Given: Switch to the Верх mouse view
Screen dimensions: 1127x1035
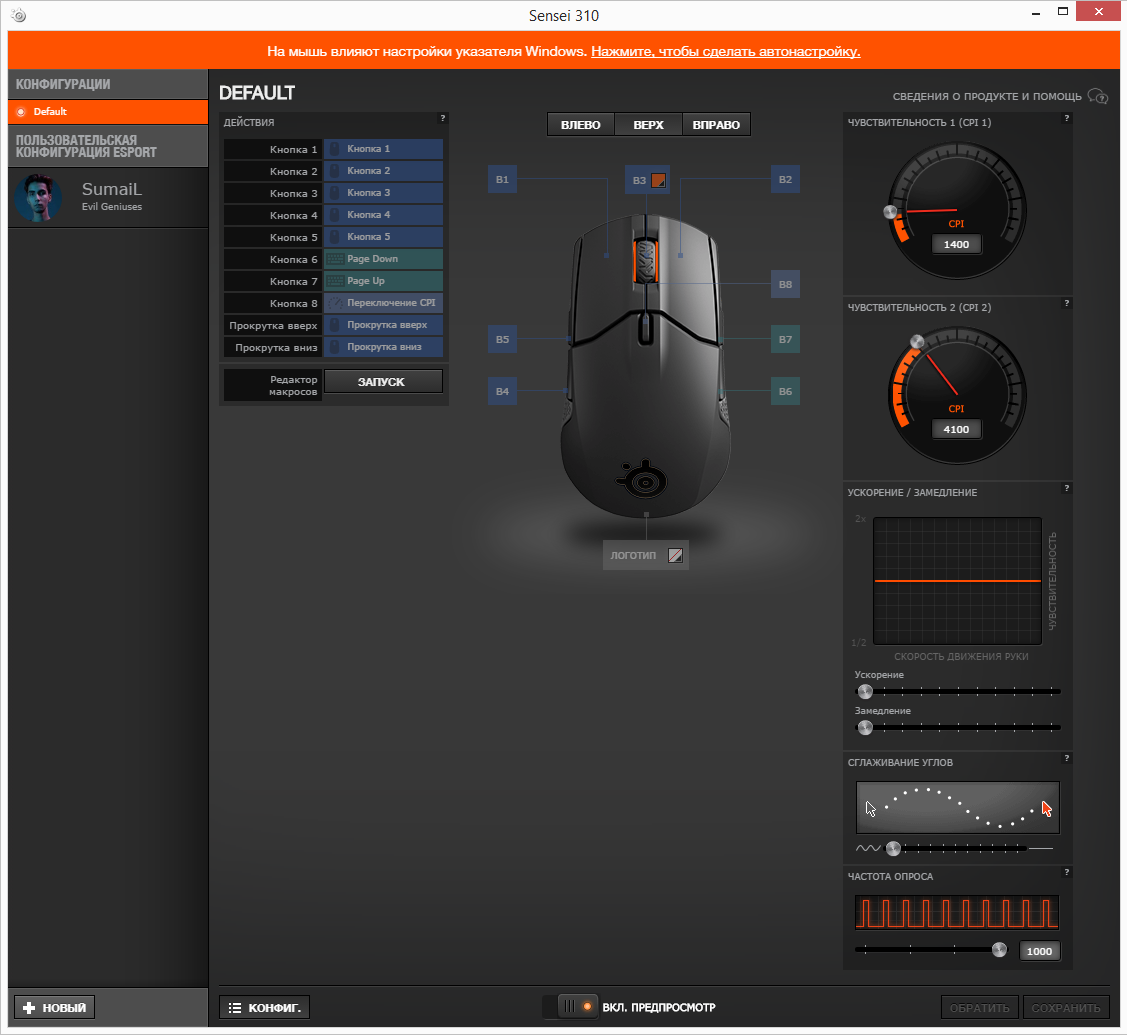Looking at the screenshot, I should [x=648, y=124].
